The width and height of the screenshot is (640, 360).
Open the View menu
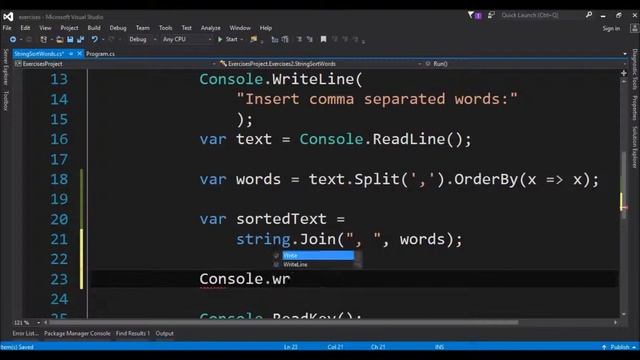click(x=45, y=28)
